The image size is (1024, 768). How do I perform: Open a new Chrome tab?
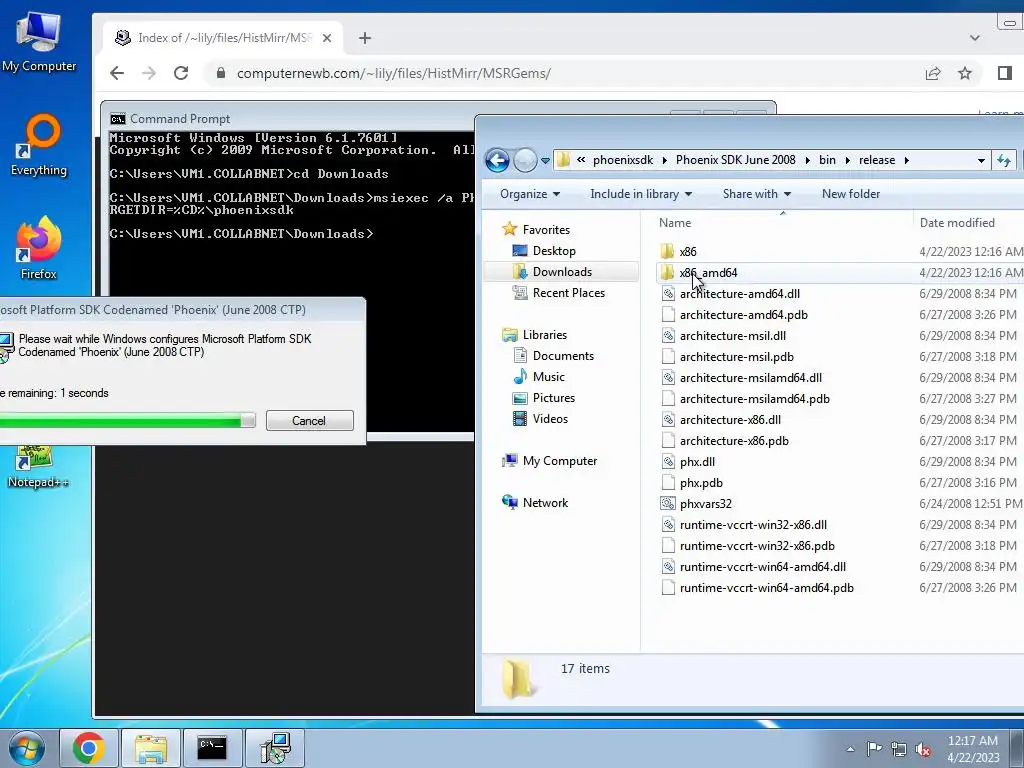pos(365,38)
